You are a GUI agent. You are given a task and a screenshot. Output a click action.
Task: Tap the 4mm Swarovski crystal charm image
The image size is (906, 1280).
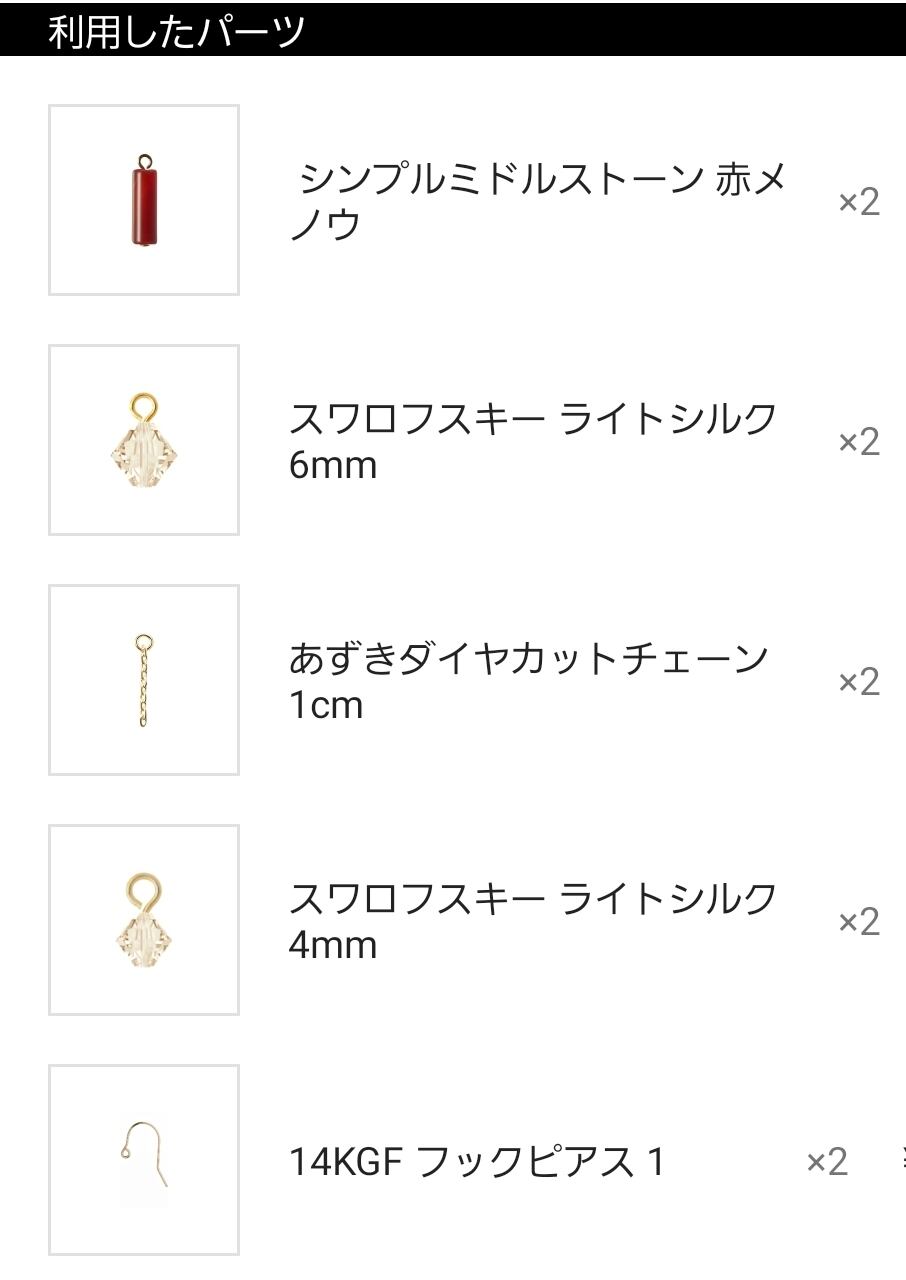click(x=144, y=920)
